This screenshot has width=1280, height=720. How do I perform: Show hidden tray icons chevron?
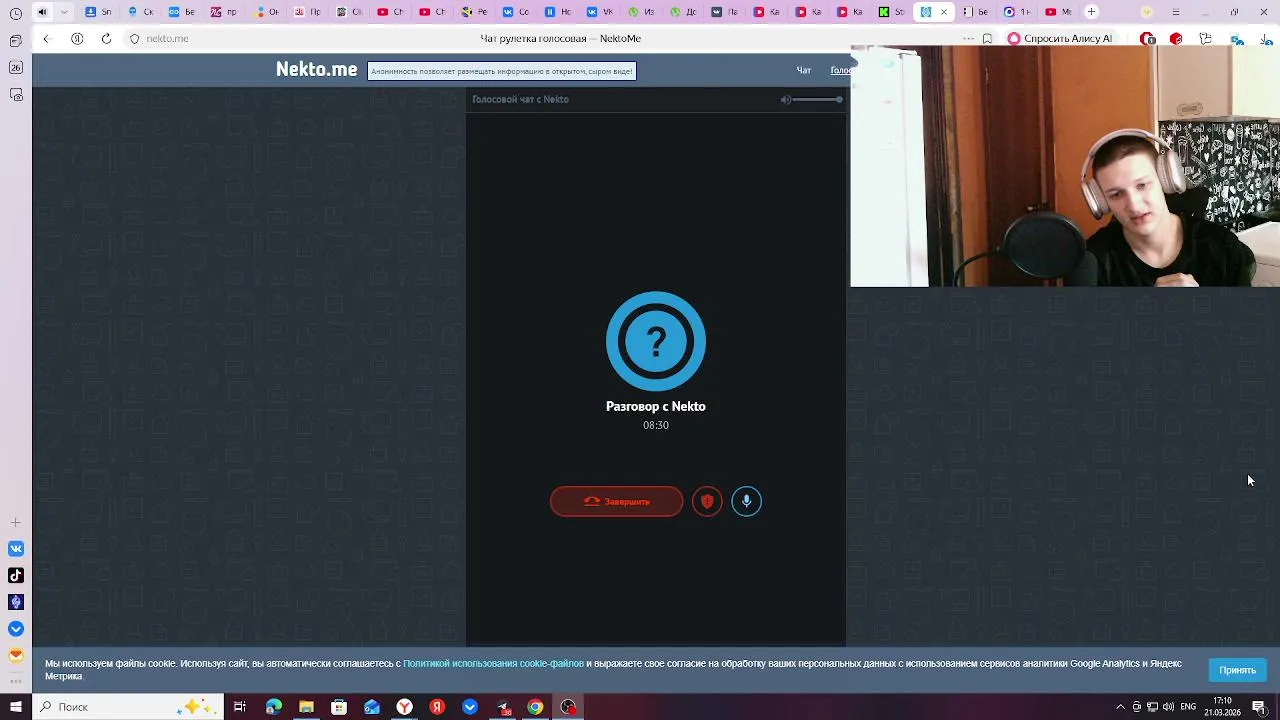[x=1120, y=707]
